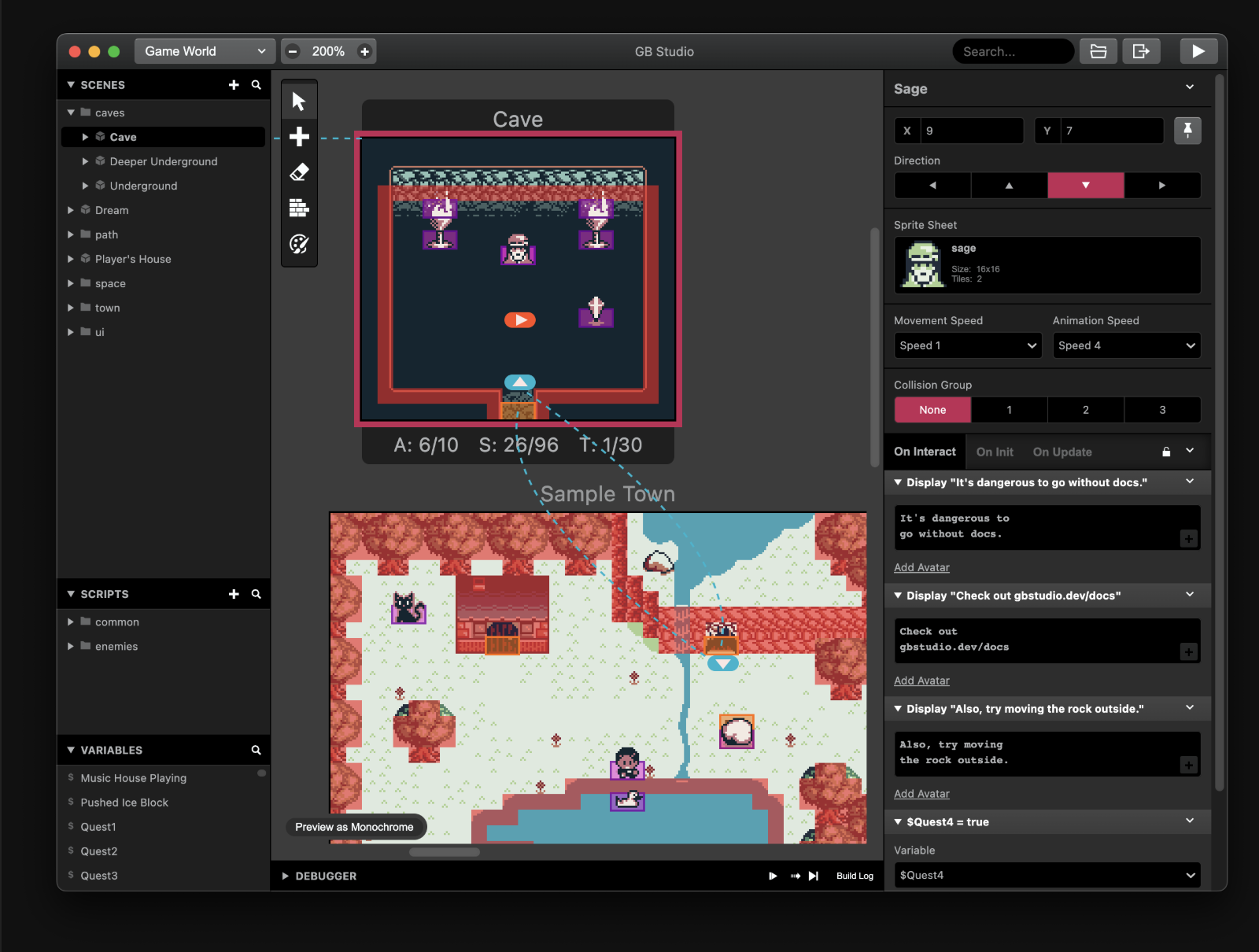
Task: Open the Game World view selector
Action: 203,50
